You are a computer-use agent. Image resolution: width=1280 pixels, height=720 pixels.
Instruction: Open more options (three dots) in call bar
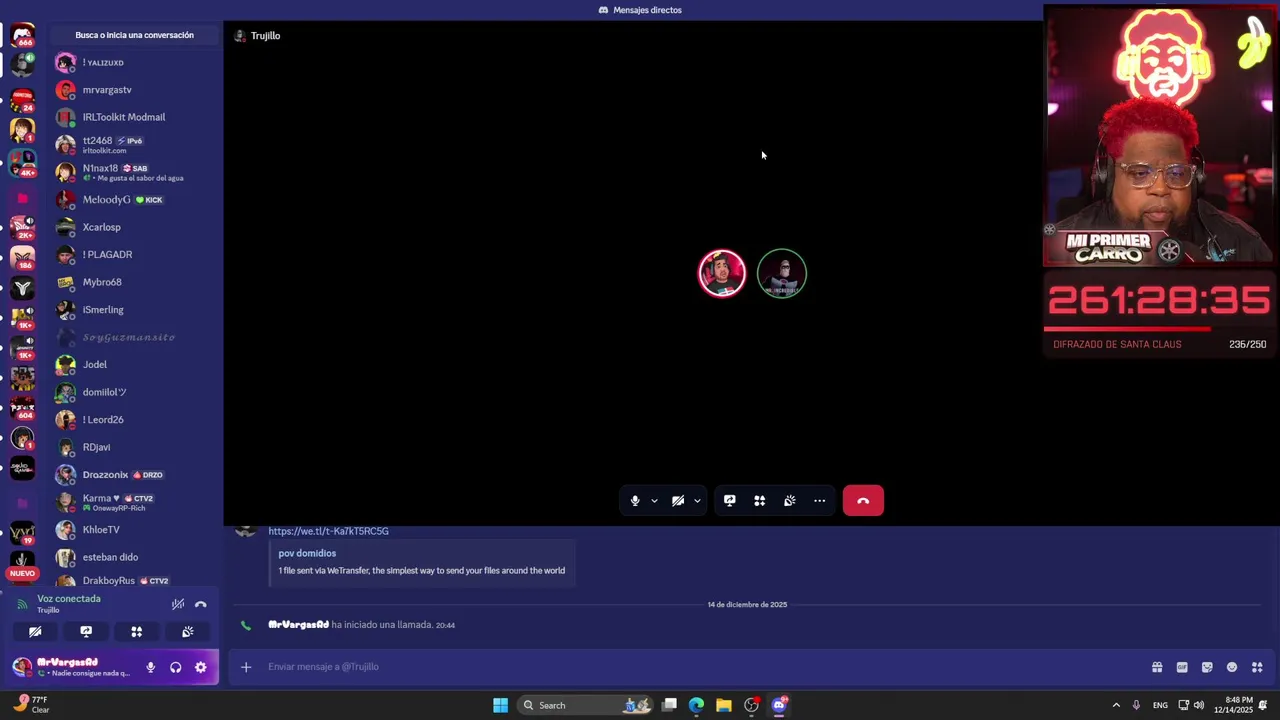[820, 501]
